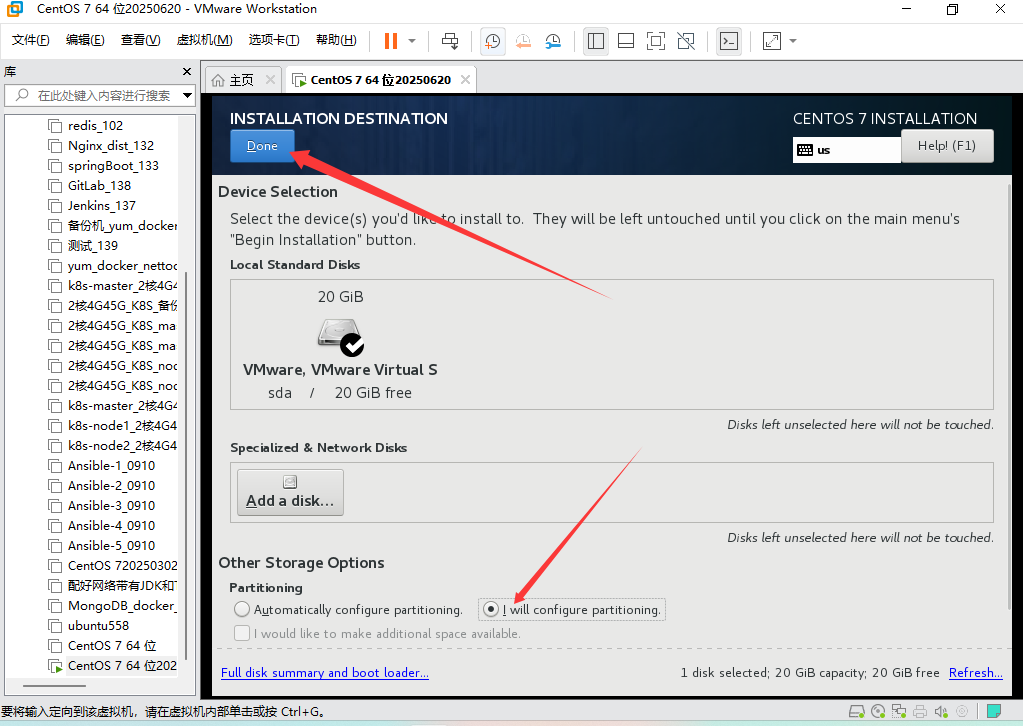The image size is (1023, 726).
Task: Click the CD/DVD device status icon
Action: pos(877,712)
